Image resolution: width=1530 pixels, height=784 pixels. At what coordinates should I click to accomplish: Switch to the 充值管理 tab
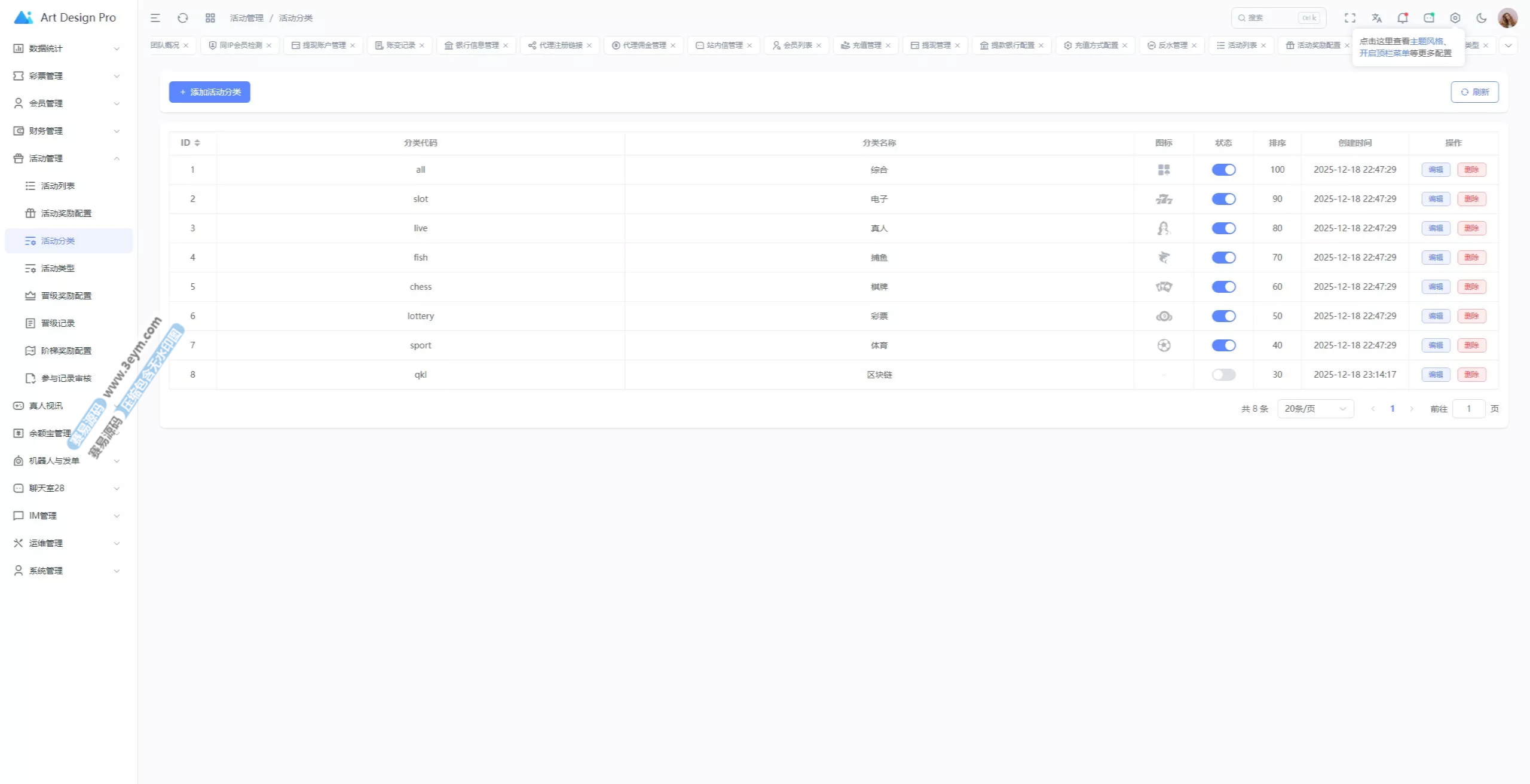click(x=867, y=45)
